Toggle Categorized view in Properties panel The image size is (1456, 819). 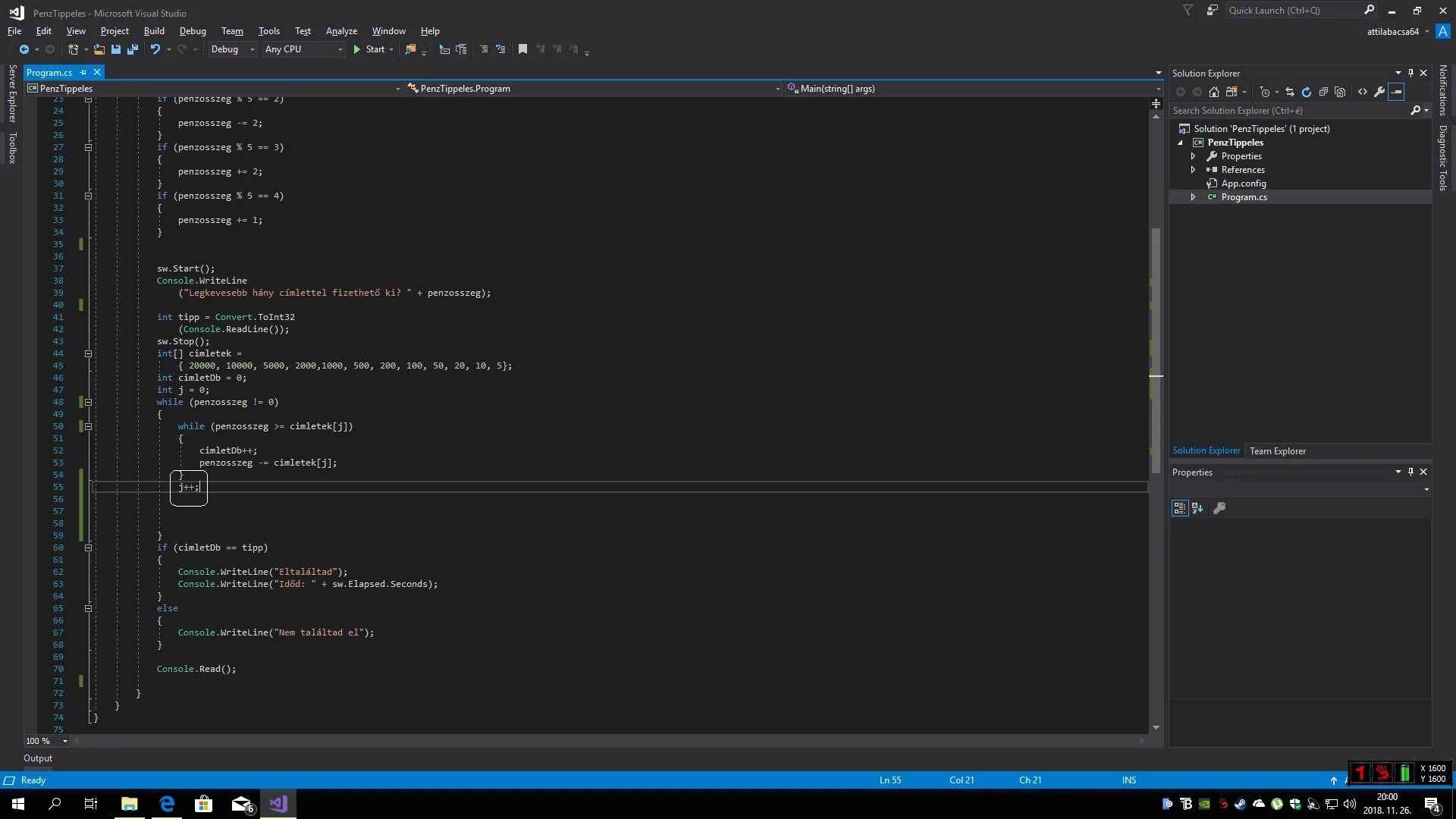tap(1180, 508)
